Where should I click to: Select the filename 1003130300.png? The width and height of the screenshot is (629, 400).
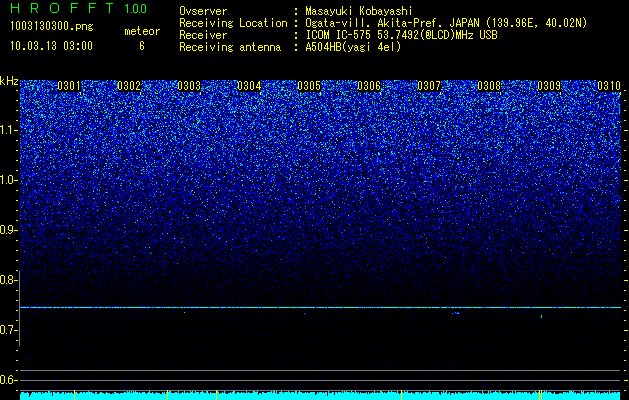52,26
